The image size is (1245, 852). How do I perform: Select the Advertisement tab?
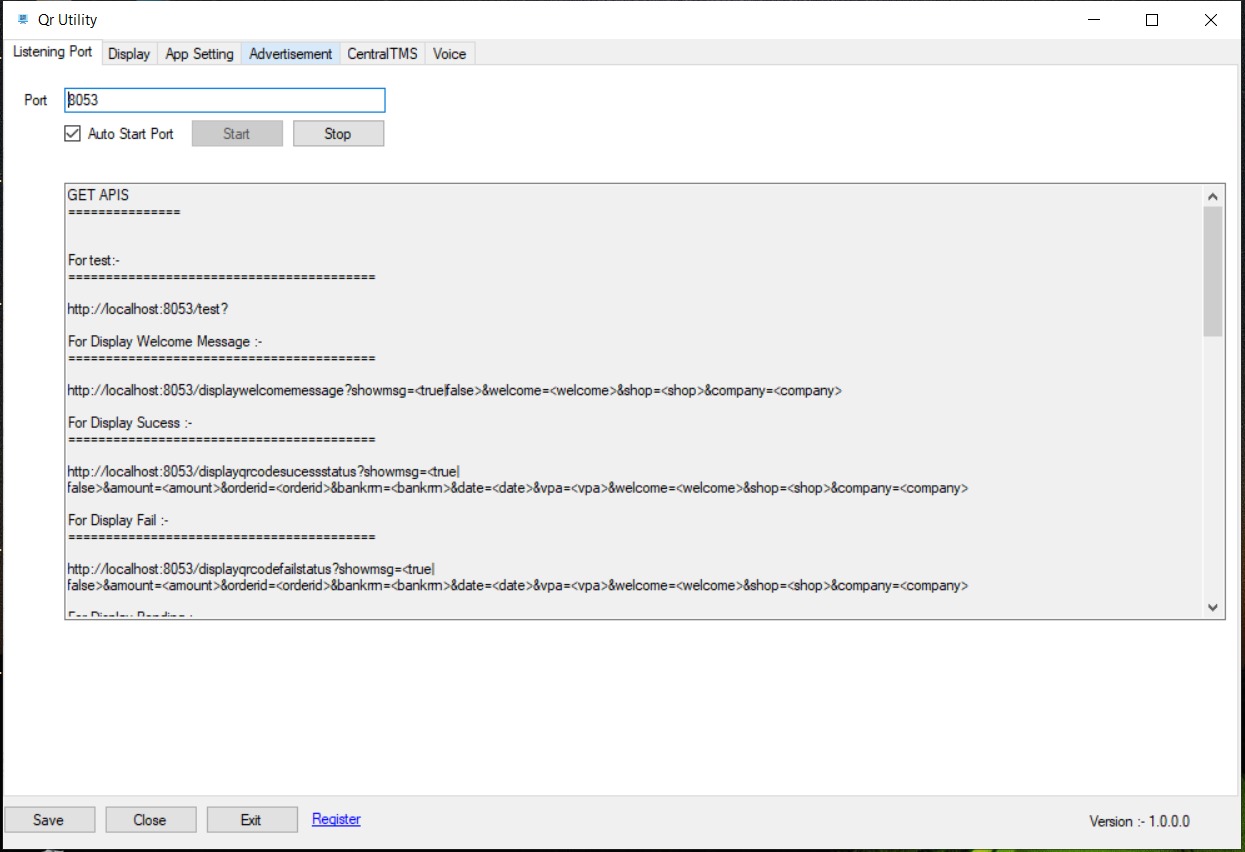(290, 54)
